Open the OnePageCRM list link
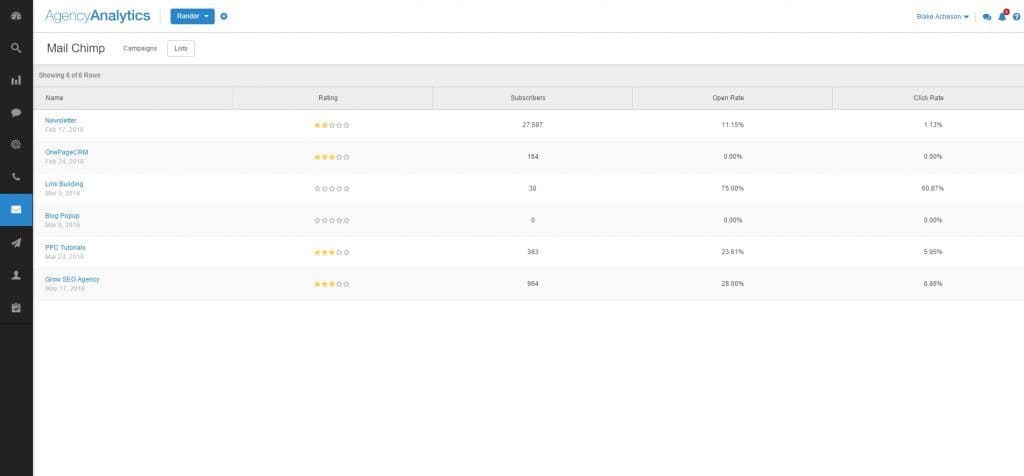 [x=67, y=152]
